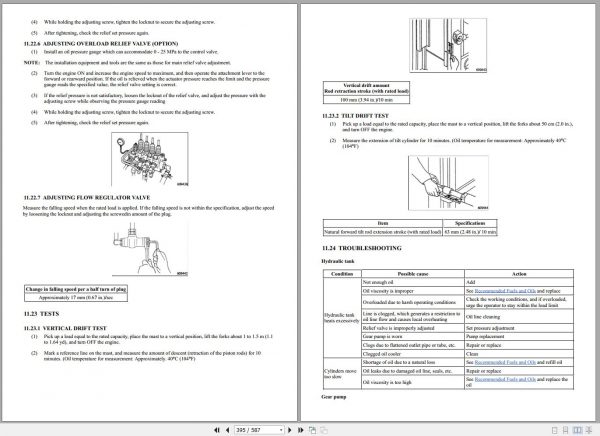Screen dimensions: 600x436
Task: Click the 'Hydraulic tank' subheading
Action: 338,261
